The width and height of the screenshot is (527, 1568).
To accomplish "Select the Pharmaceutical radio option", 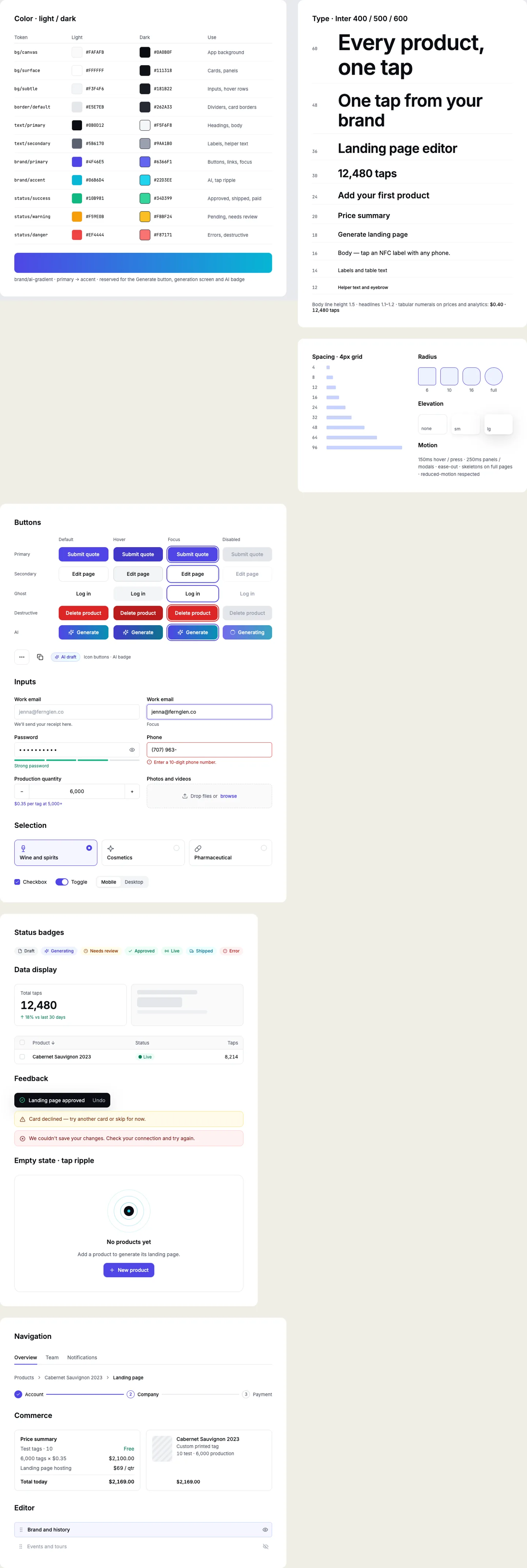I will pyautogui.click(x=263, y=848).
